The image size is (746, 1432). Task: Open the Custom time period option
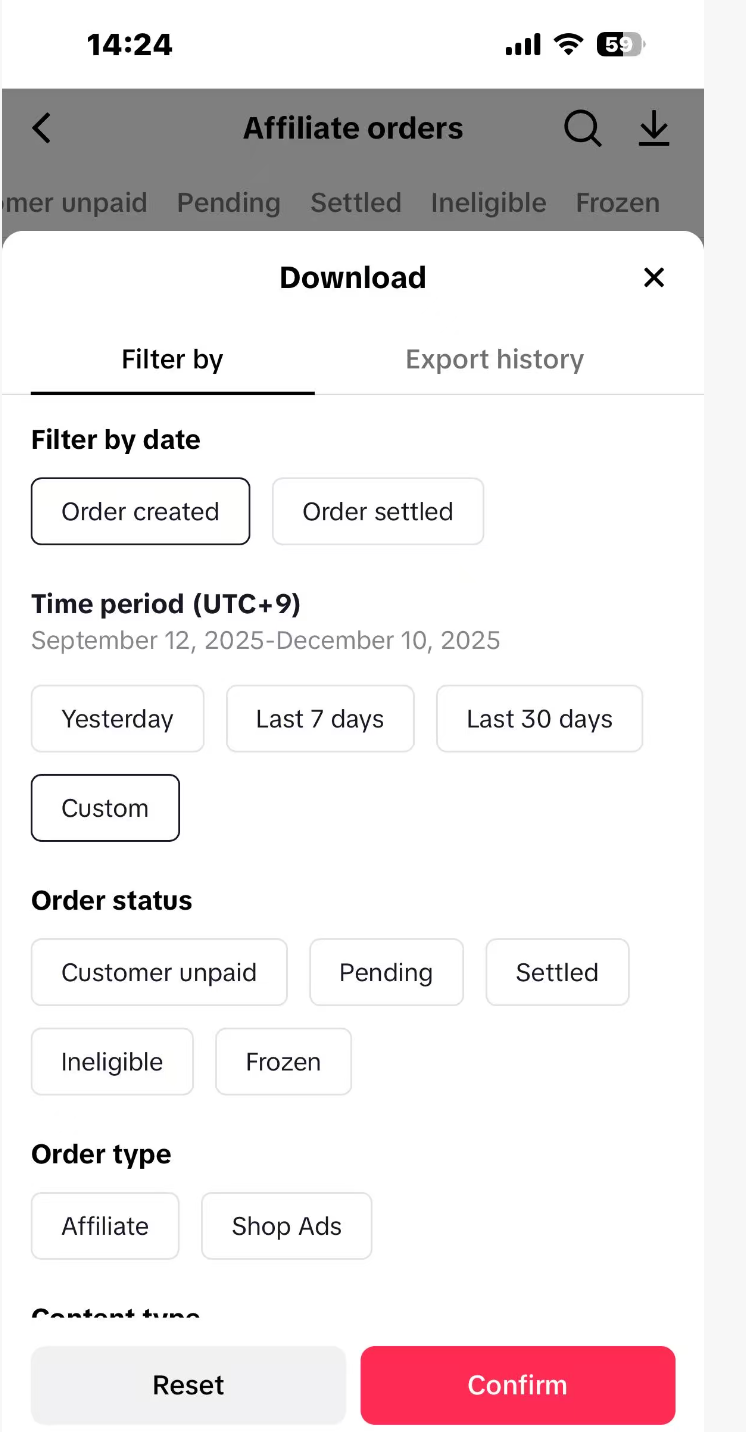tap(105, 808)
